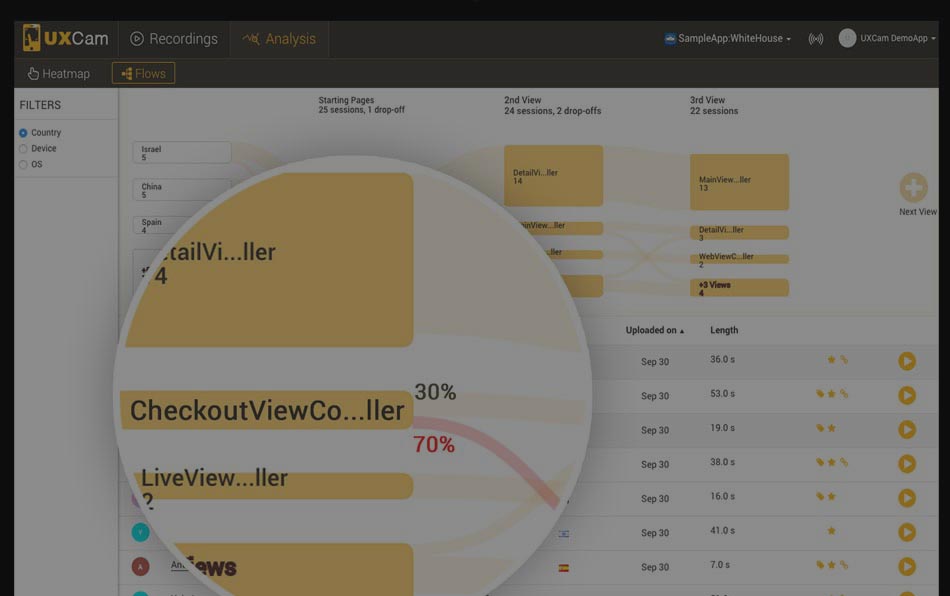Play the 53.0 s session recording
Screen dimensions: 950x596
point(907,395)
